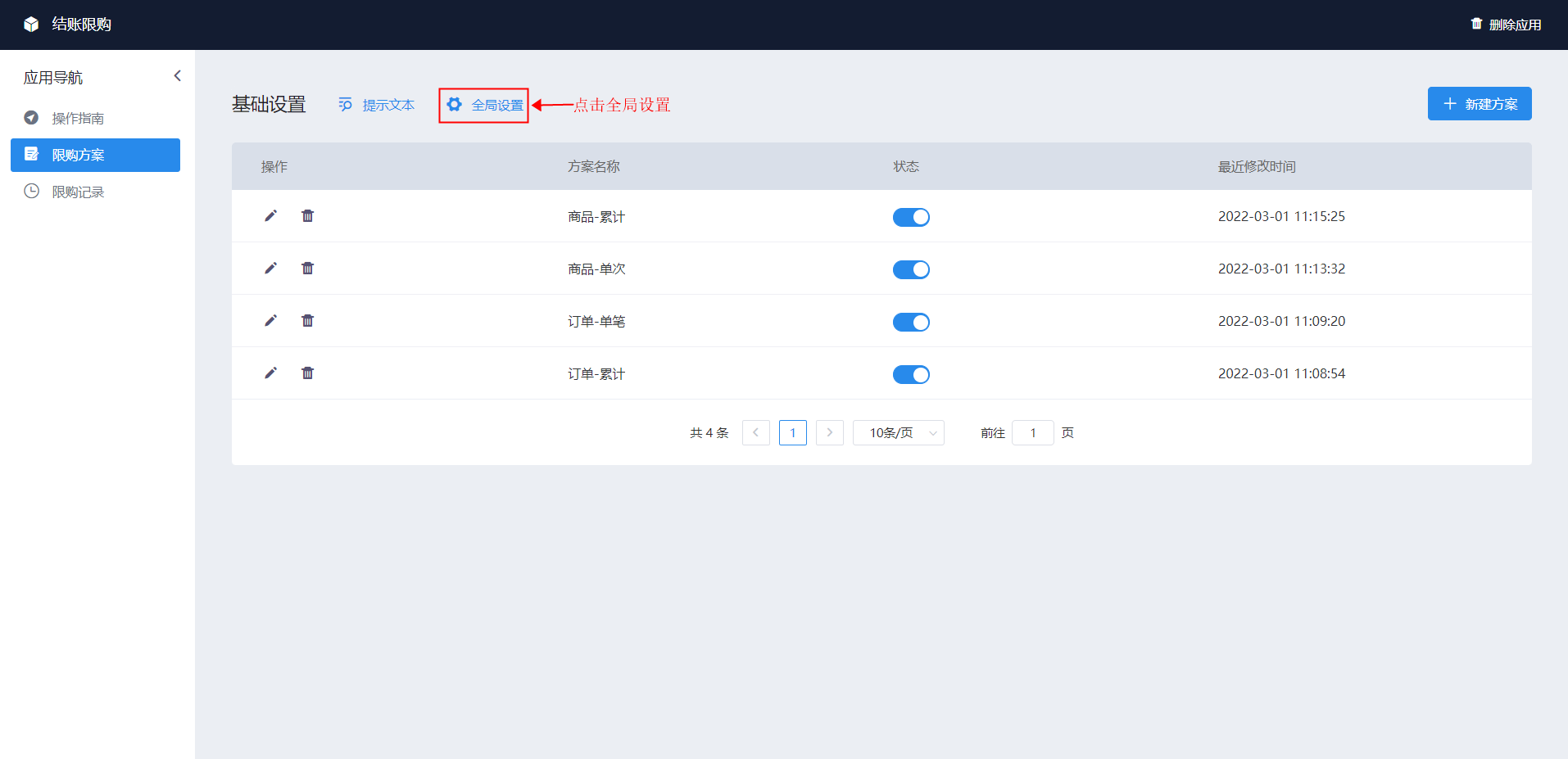The width and height of the screenshot is (1568, 759).
Task: Disable the 订单-累计 status switch
Action: click(x=911, y=374)
